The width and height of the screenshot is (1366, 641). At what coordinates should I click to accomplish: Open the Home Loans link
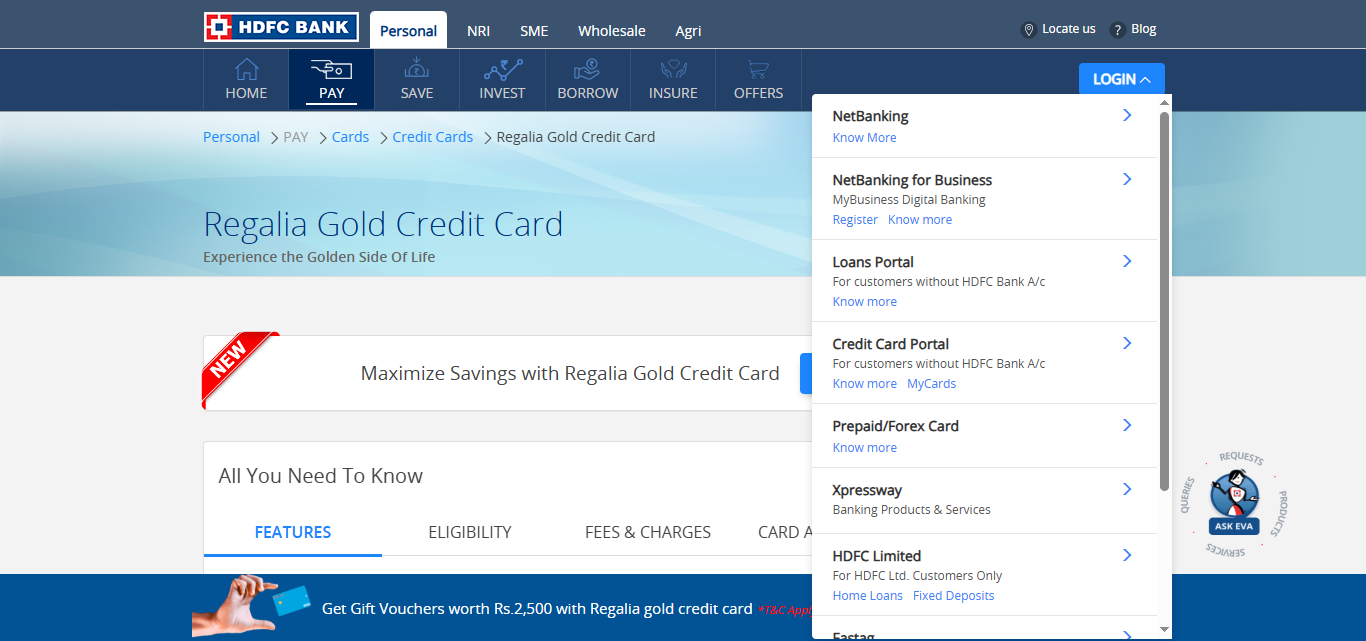tap(868, 596)
